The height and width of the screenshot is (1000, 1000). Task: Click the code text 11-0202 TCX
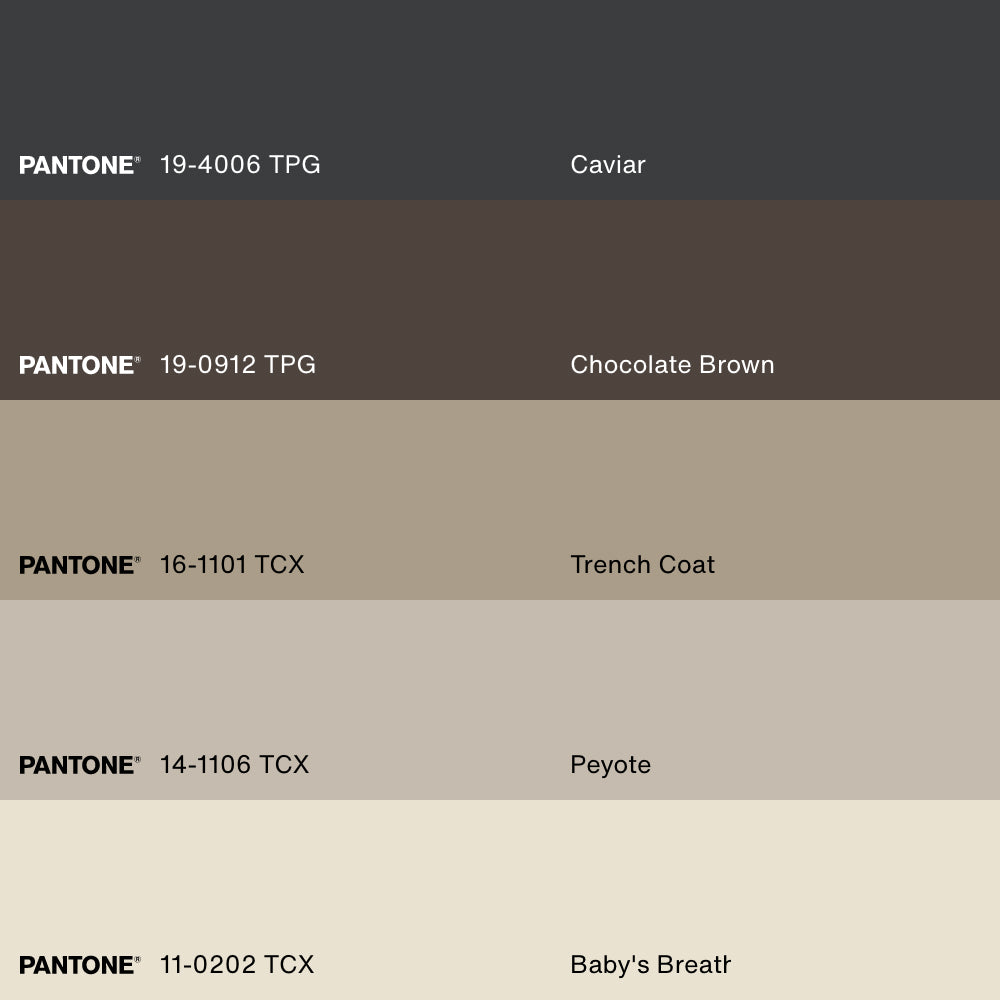237,965
